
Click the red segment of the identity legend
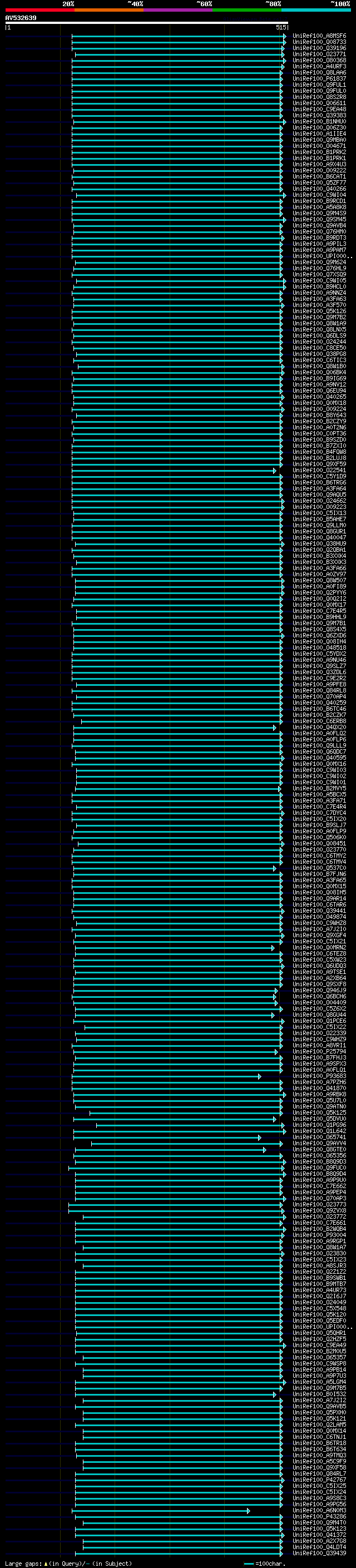[x=39, y=10]
